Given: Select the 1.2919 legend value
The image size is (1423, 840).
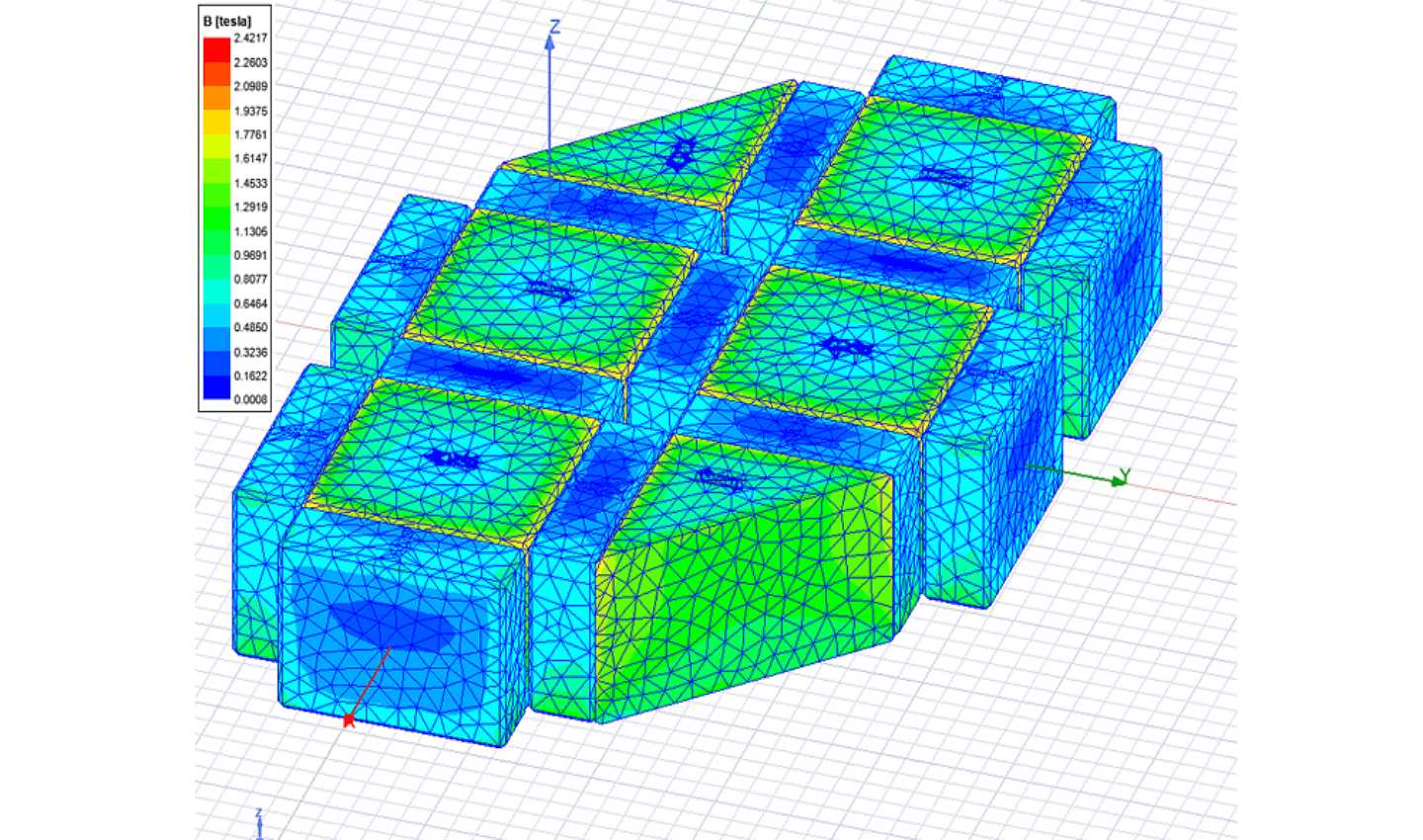Looking at the screenshot, I should click(250, 207).
